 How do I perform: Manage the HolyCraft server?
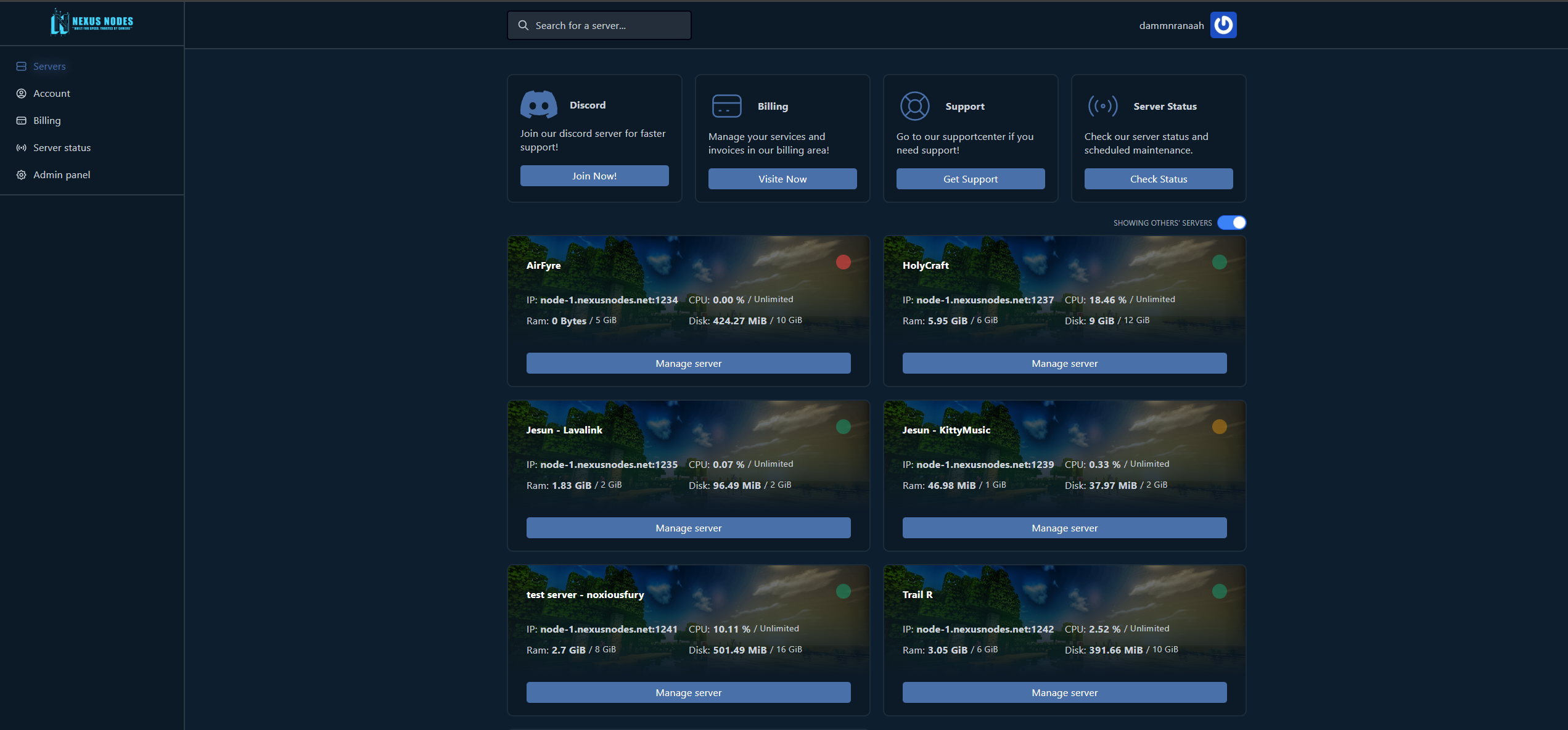coord(1064,363)
